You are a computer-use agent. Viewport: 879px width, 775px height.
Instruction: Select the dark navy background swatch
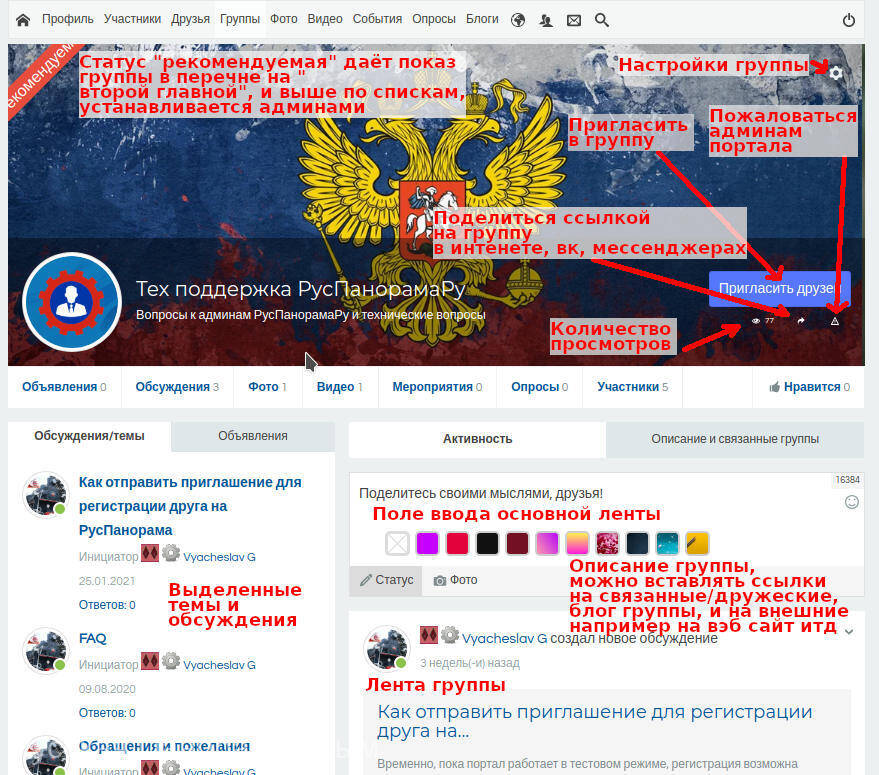(x=637, y=543)
